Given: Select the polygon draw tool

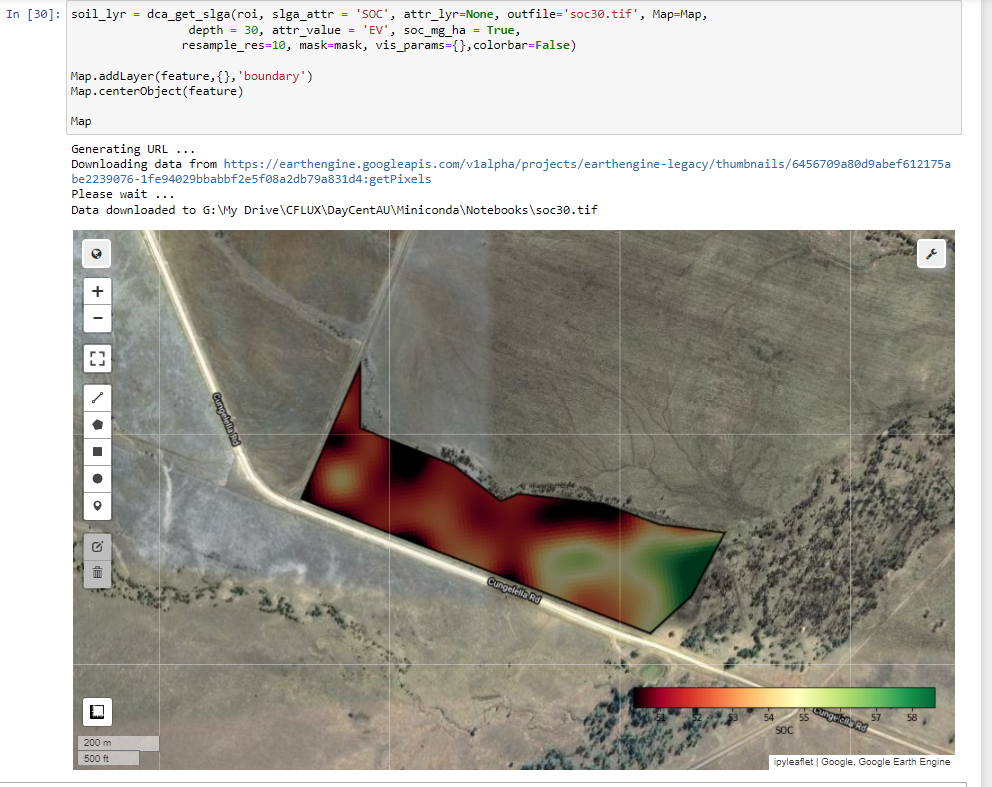Looking at the screenshot, I should 97,424.
